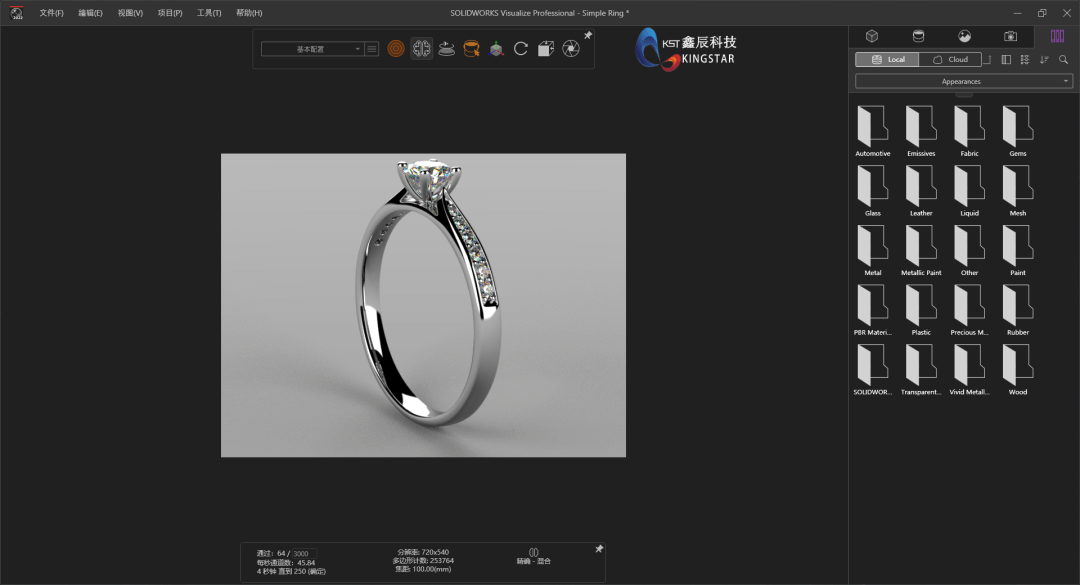Click the 3D object manipulation axis icon
Image resolution: width=1080 pixels, height=585 pixels.
(x=496, y=47)
